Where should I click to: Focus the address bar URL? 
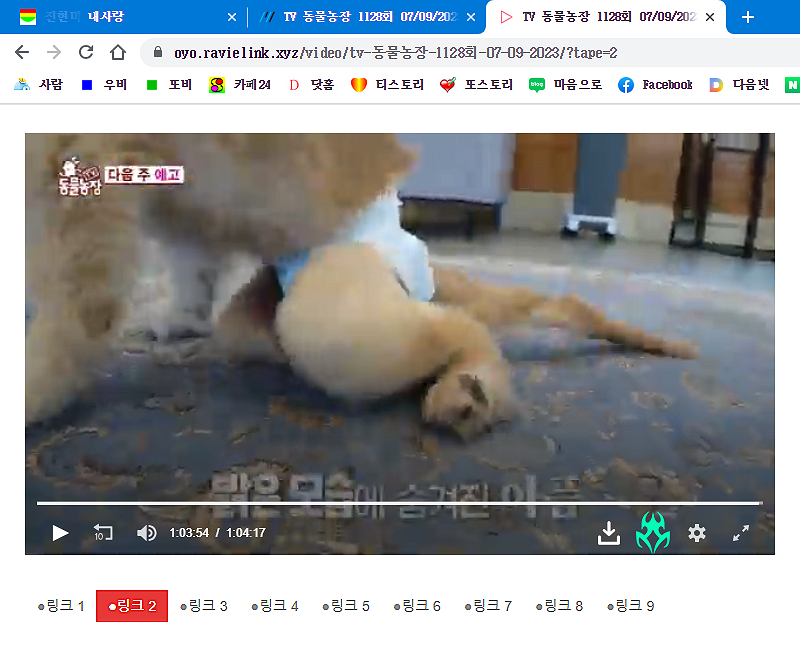395,53
